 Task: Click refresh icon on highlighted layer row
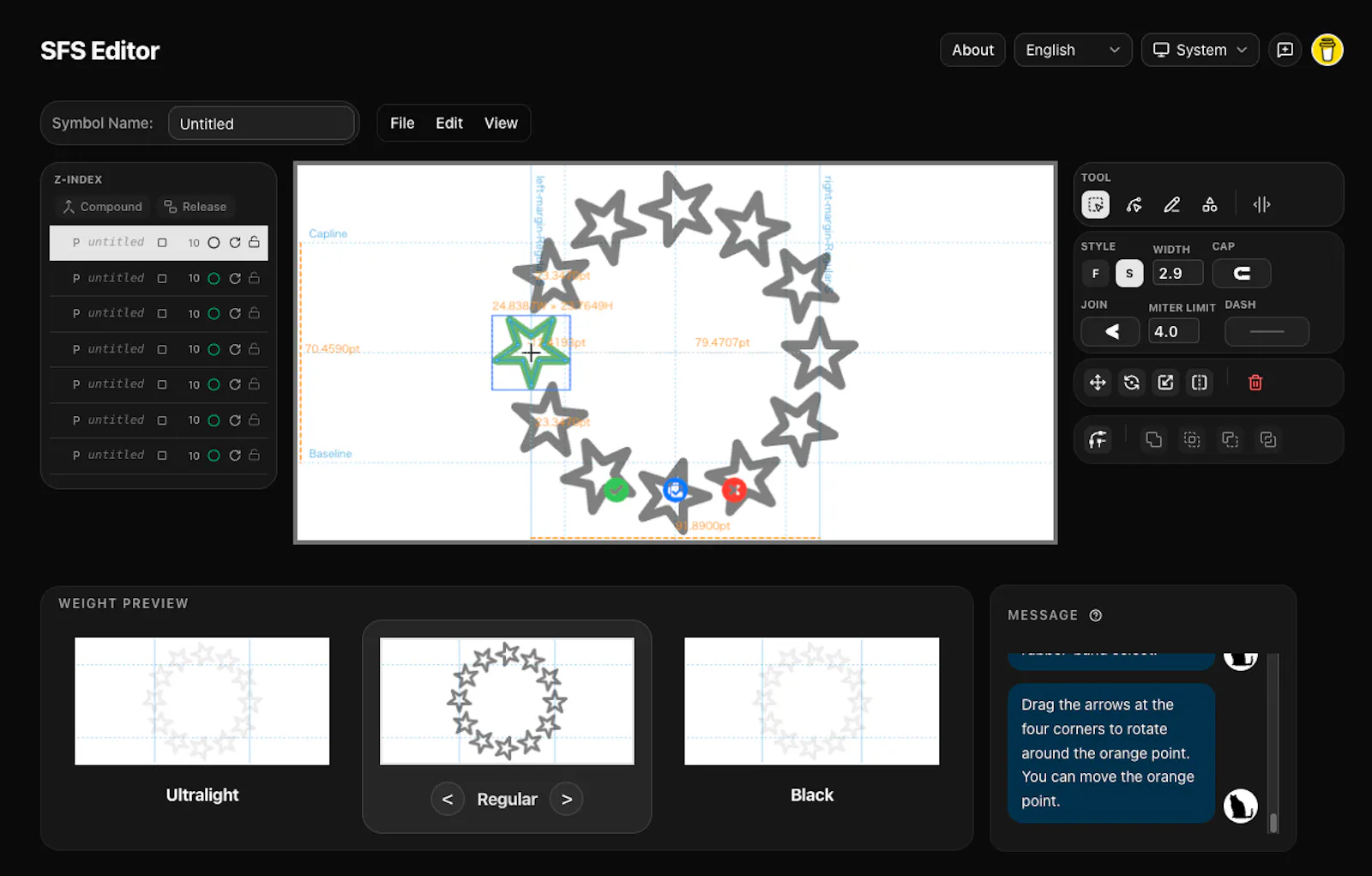click(x=234, y=243)
